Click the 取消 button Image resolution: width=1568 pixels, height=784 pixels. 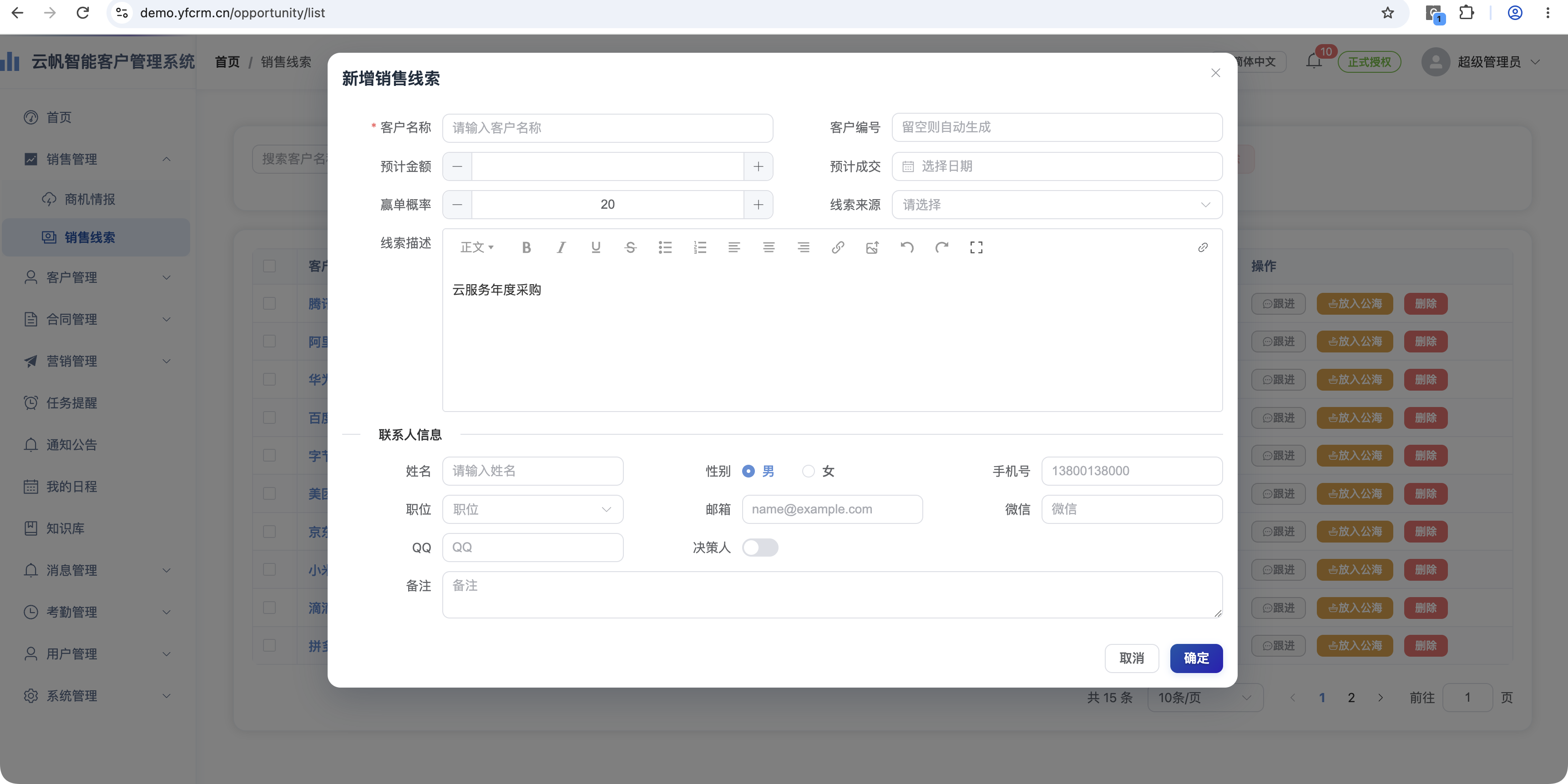click(1132, 658)
